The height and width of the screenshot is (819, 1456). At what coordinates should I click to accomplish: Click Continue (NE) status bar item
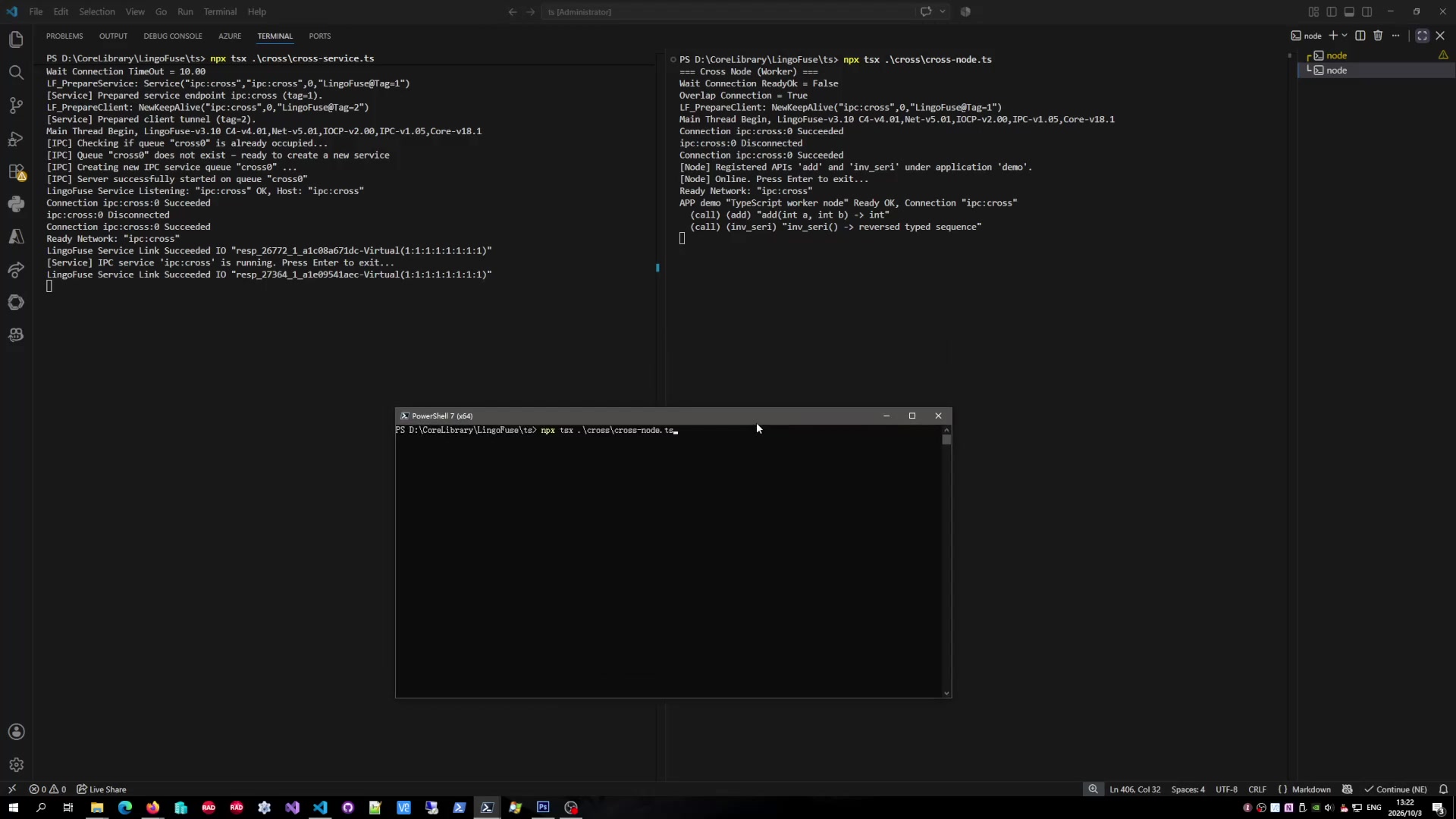click(1395, 789)
